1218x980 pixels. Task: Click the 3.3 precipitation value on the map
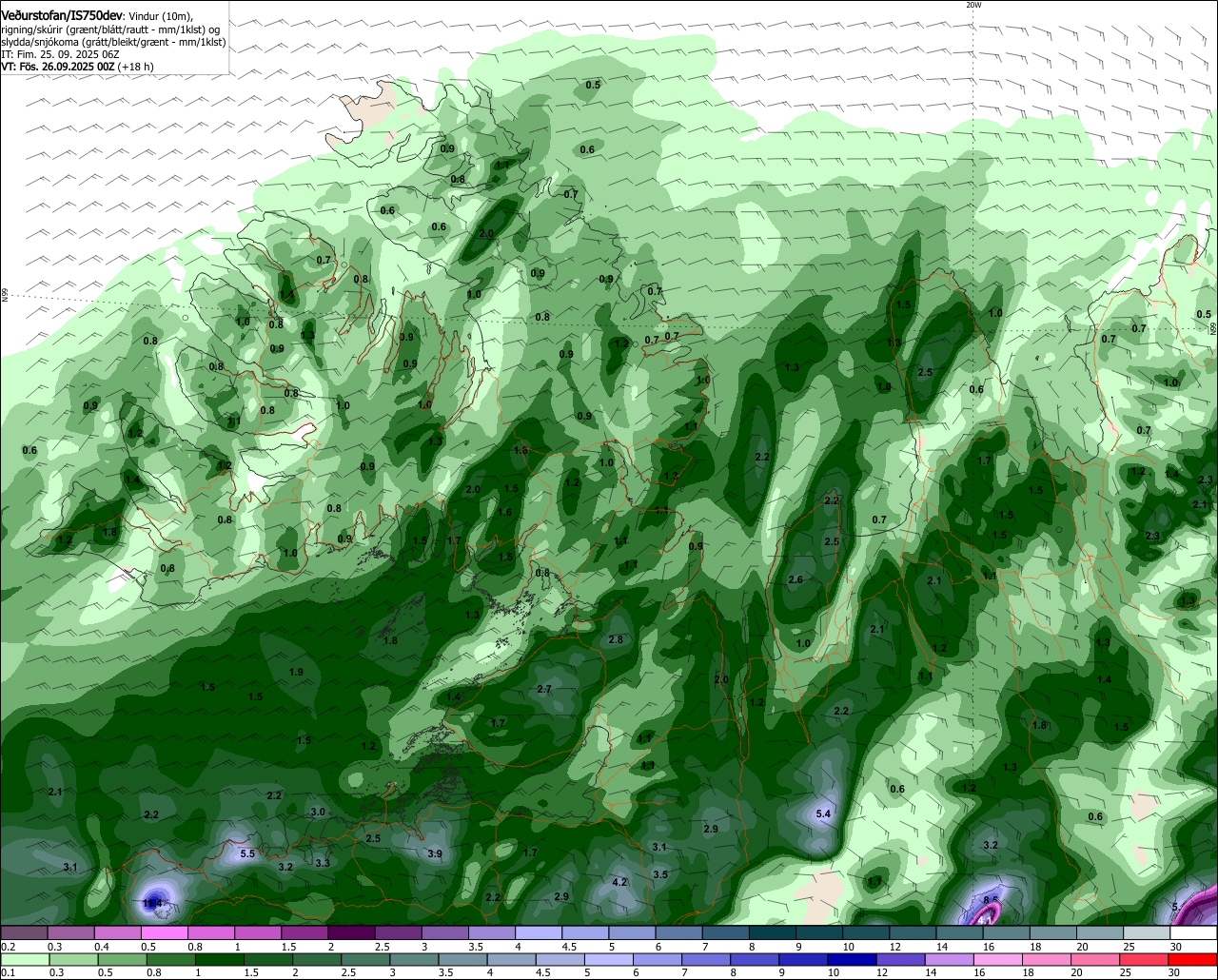323,863
